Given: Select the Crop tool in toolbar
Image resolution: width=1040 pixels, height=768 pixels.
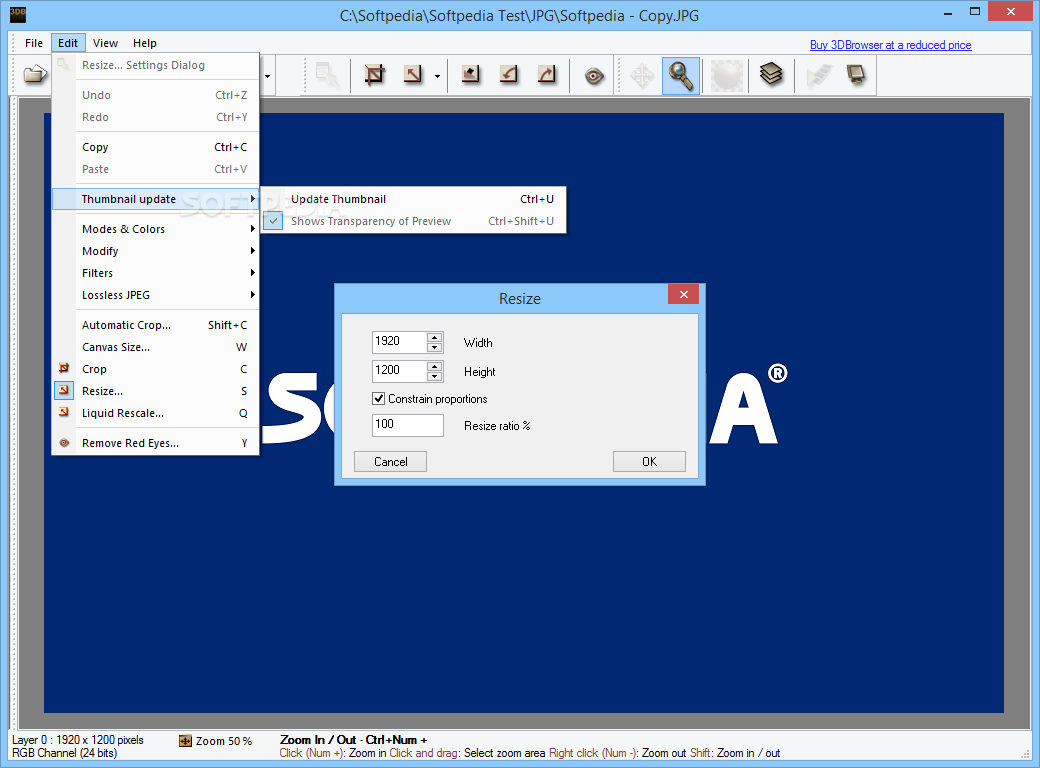Looking at the screenshot, I should click(x=375, y=74).
